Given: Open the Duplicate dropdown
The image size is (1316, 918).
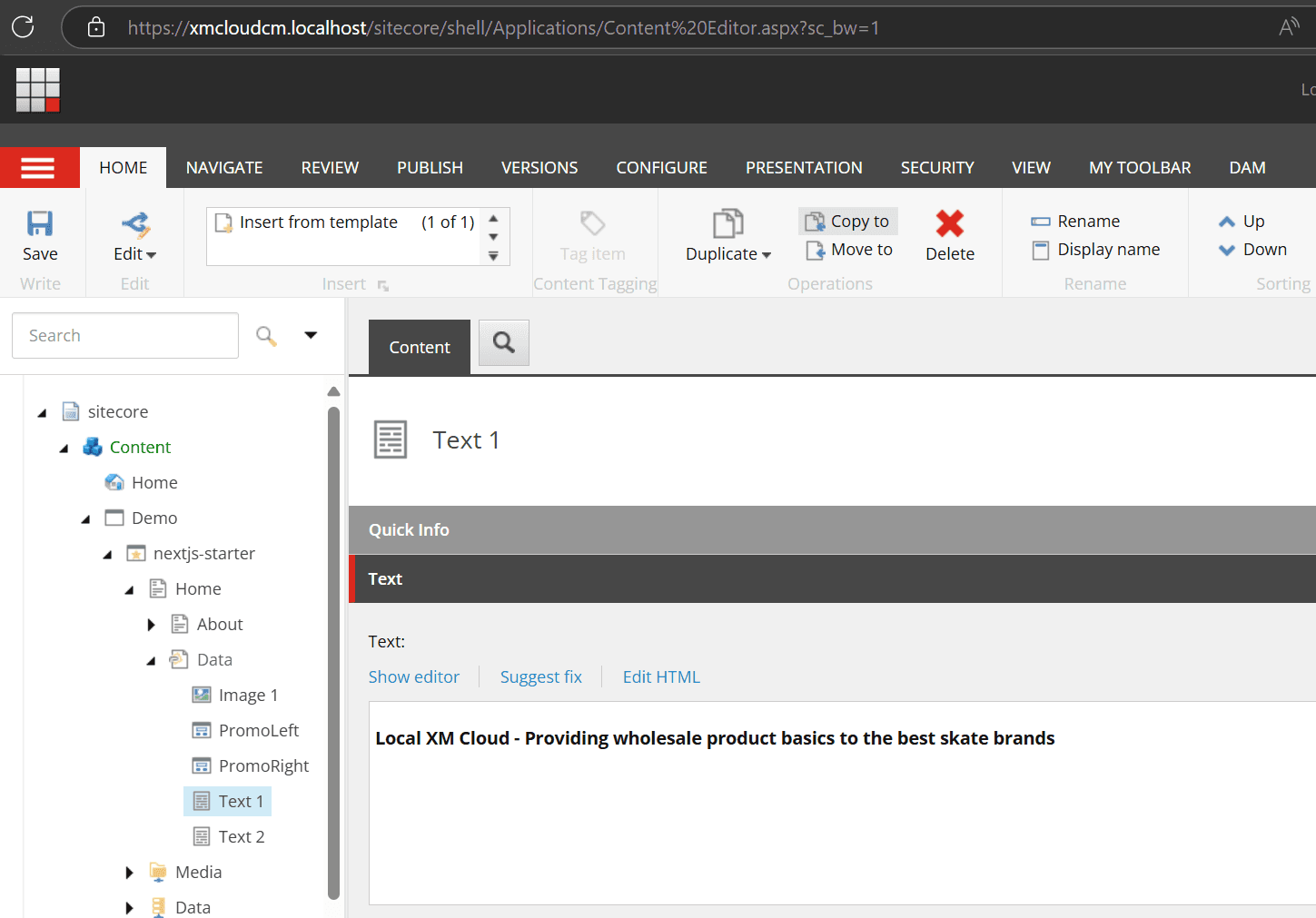Looking at the screenshot, I should click(728, 254).
